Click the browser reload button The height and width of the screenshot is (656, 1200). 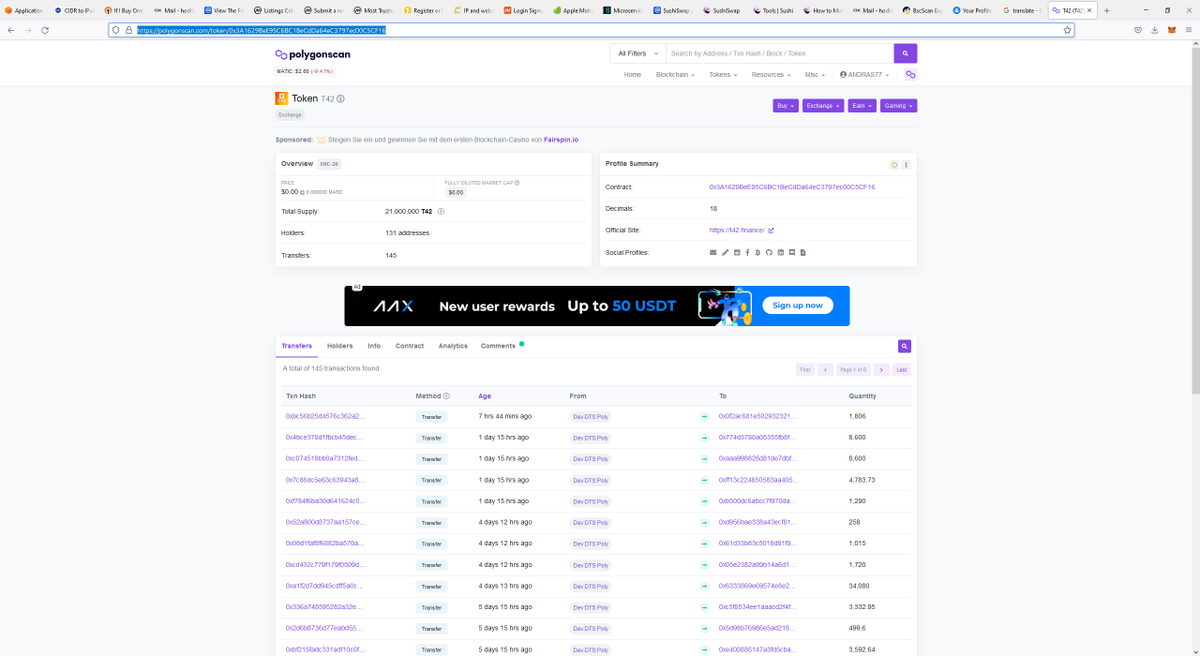coord(45,30)
